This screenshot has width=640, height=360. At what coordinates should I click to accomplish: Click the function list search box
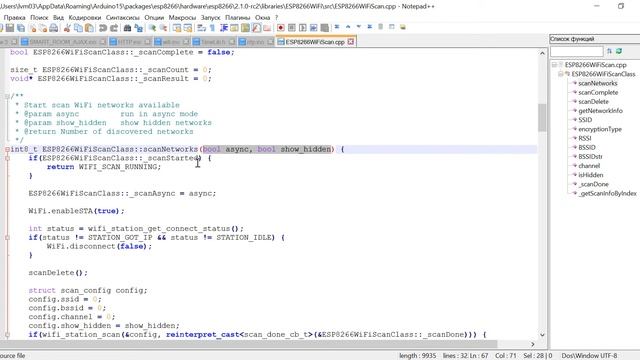tap(576, 51)
